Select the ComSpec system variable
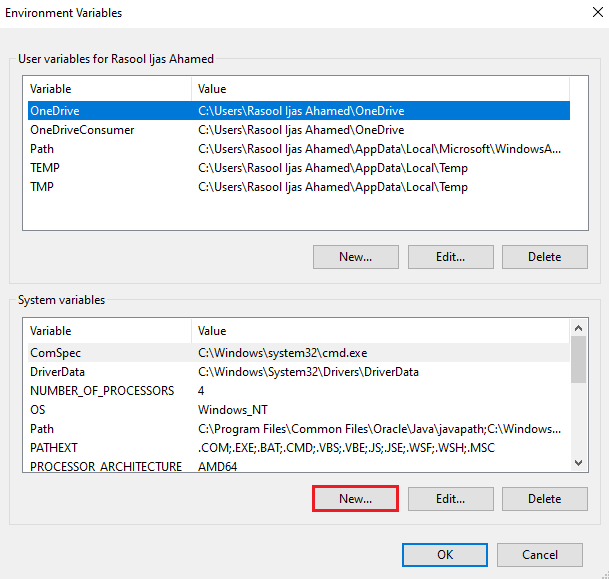This screenshot has width=609, height=579. coord(299,353)
